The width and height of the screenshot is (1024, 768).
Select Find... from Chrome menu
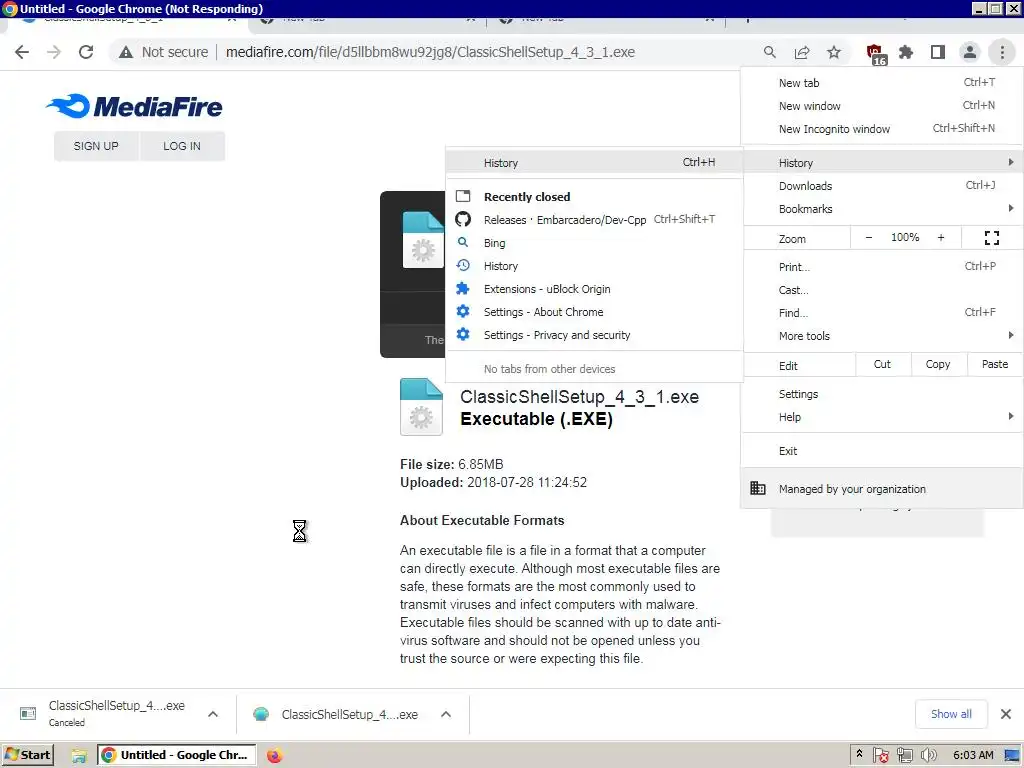tap(882, 313)
